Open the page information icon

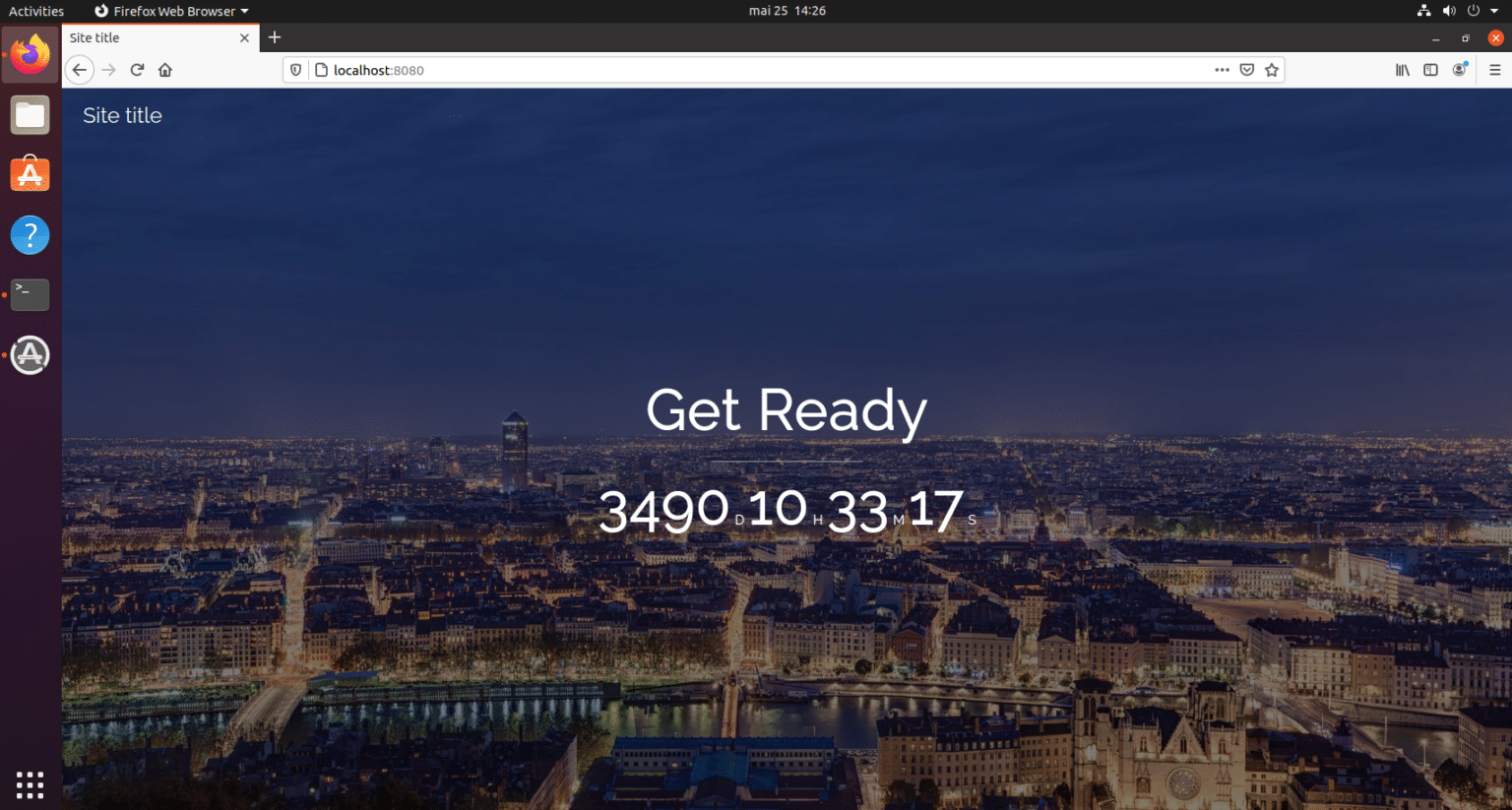coord(320,70)
